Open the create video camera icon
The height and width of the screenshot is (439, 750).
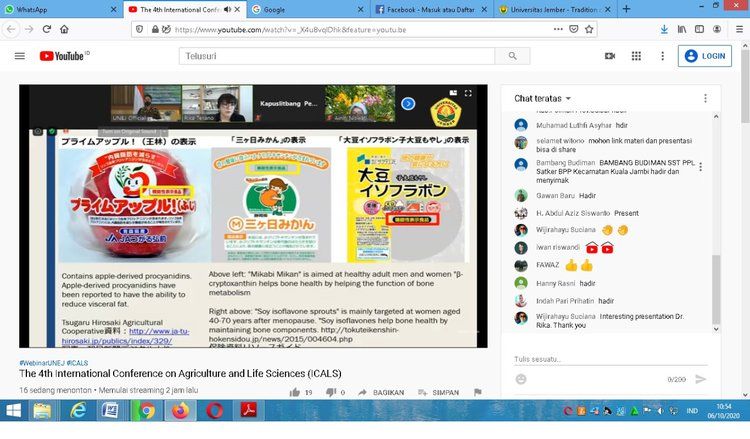point(610,56)
